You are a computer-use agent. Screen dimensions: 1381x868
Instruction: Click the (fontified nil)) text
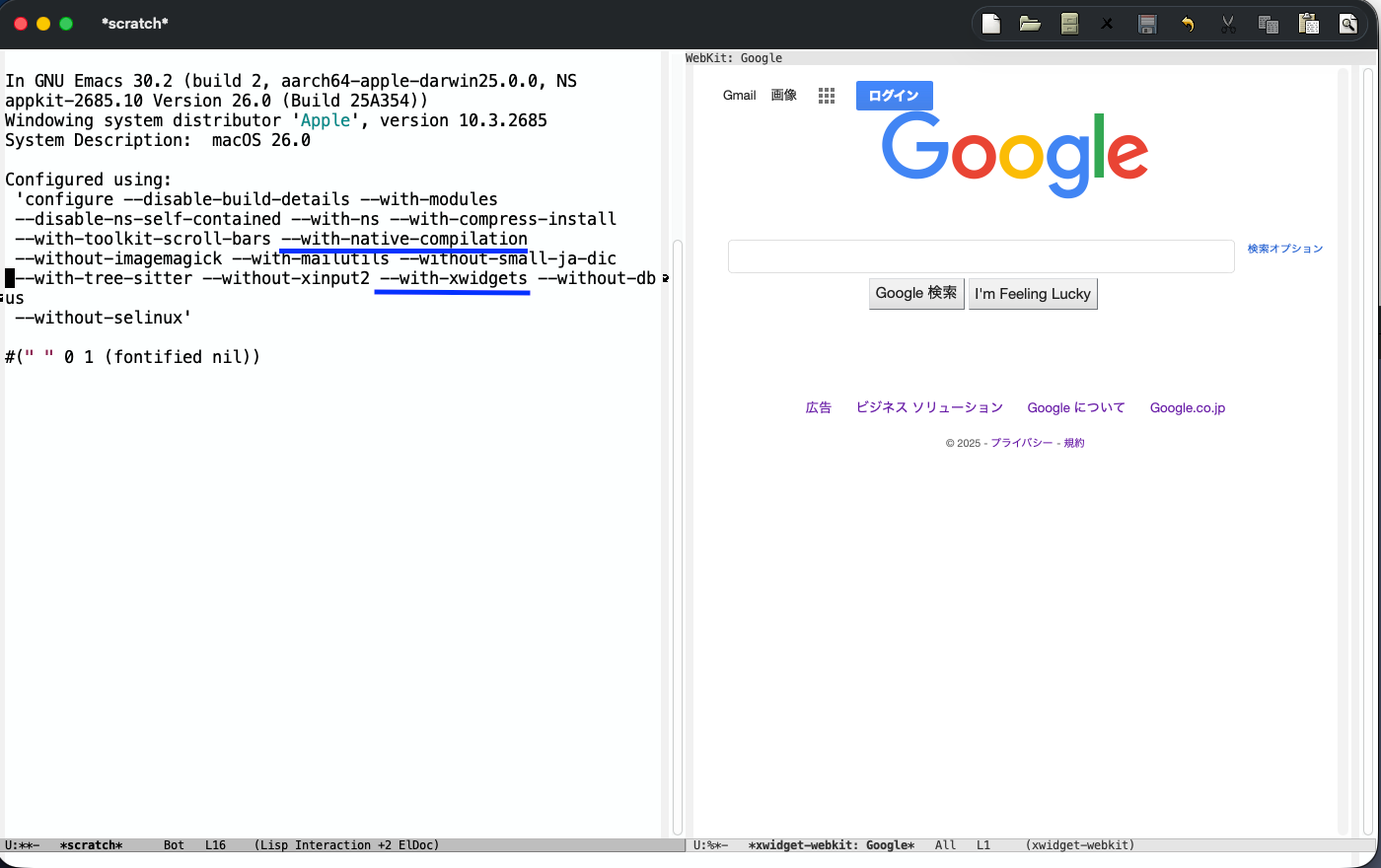[x=182, y=357]
